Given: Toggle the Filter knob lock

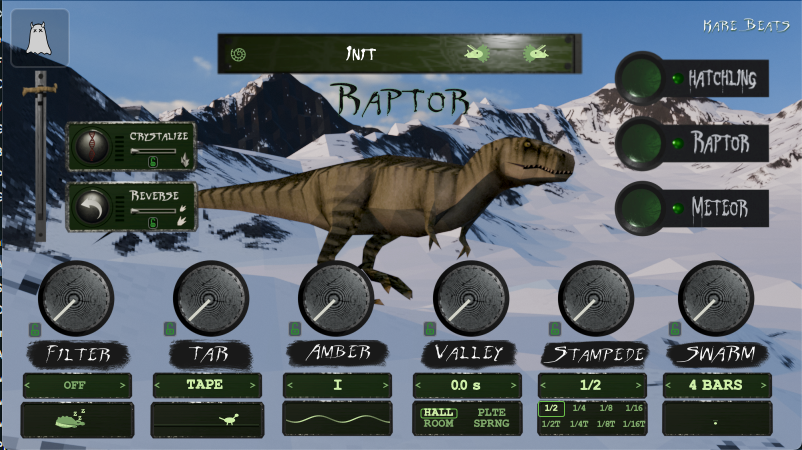Looking at the screenshot, I should [x=35, y=329].
